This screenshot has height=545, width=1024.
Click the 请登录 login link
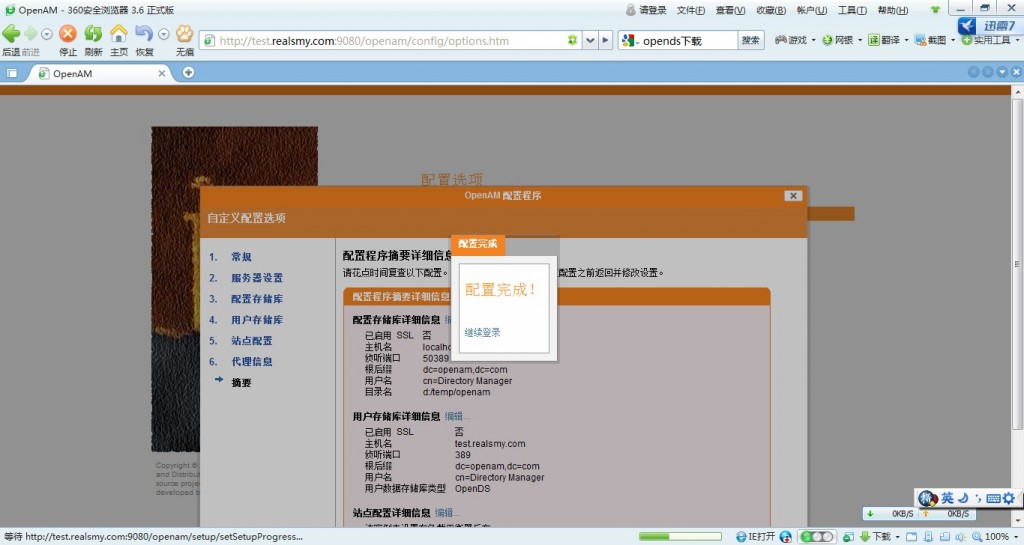click(x=652, y=10)
